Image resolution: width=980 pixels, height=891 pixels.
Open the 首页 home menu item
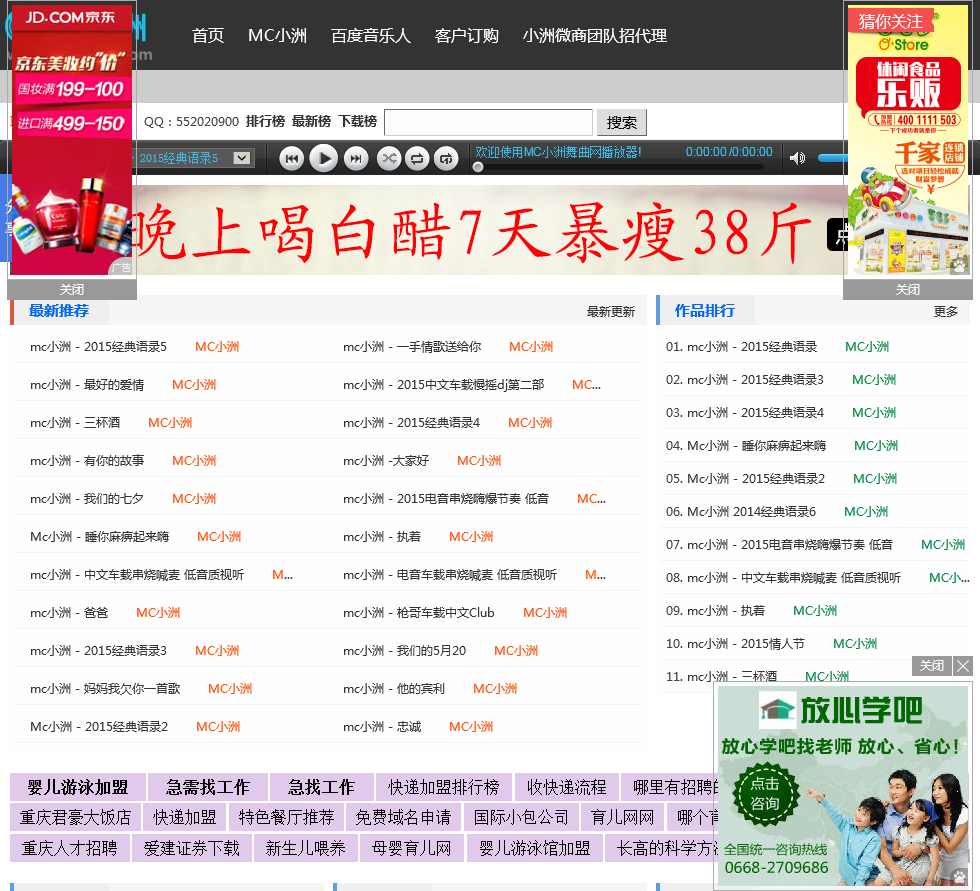(208, 36)
